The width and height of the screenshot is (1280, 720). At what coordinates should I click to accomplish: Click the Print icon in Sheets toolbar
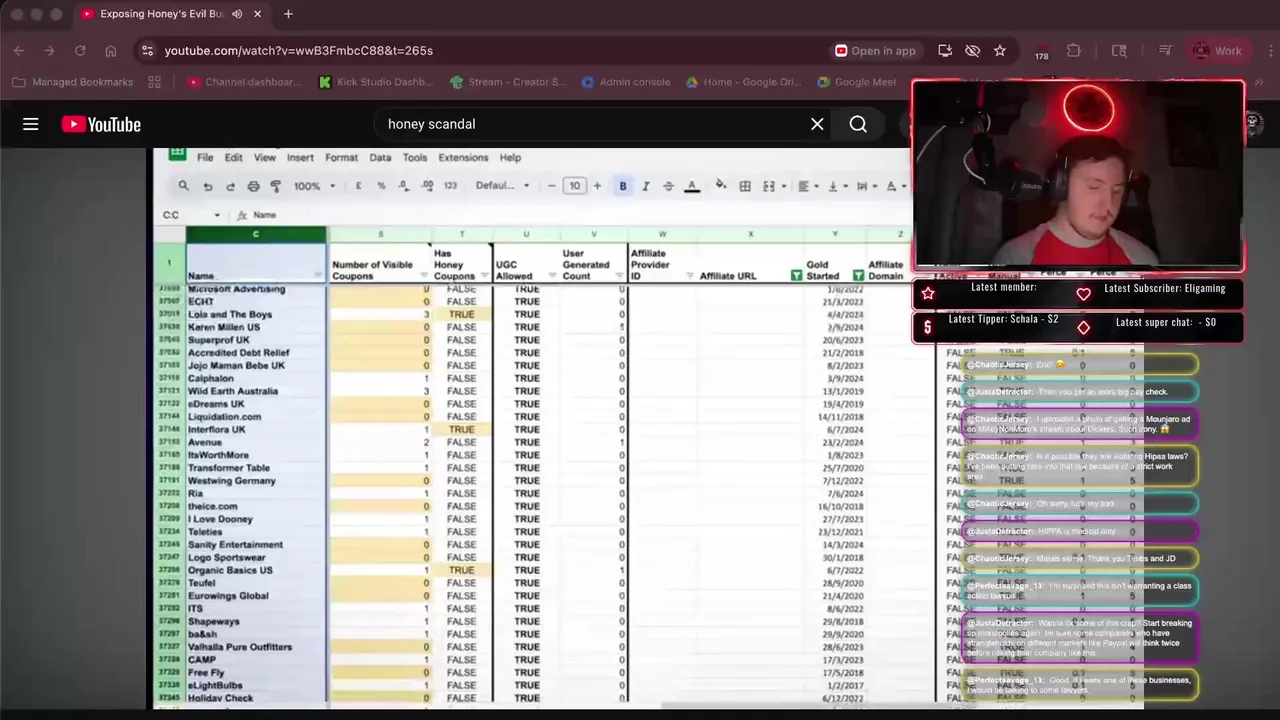(253, 186)
